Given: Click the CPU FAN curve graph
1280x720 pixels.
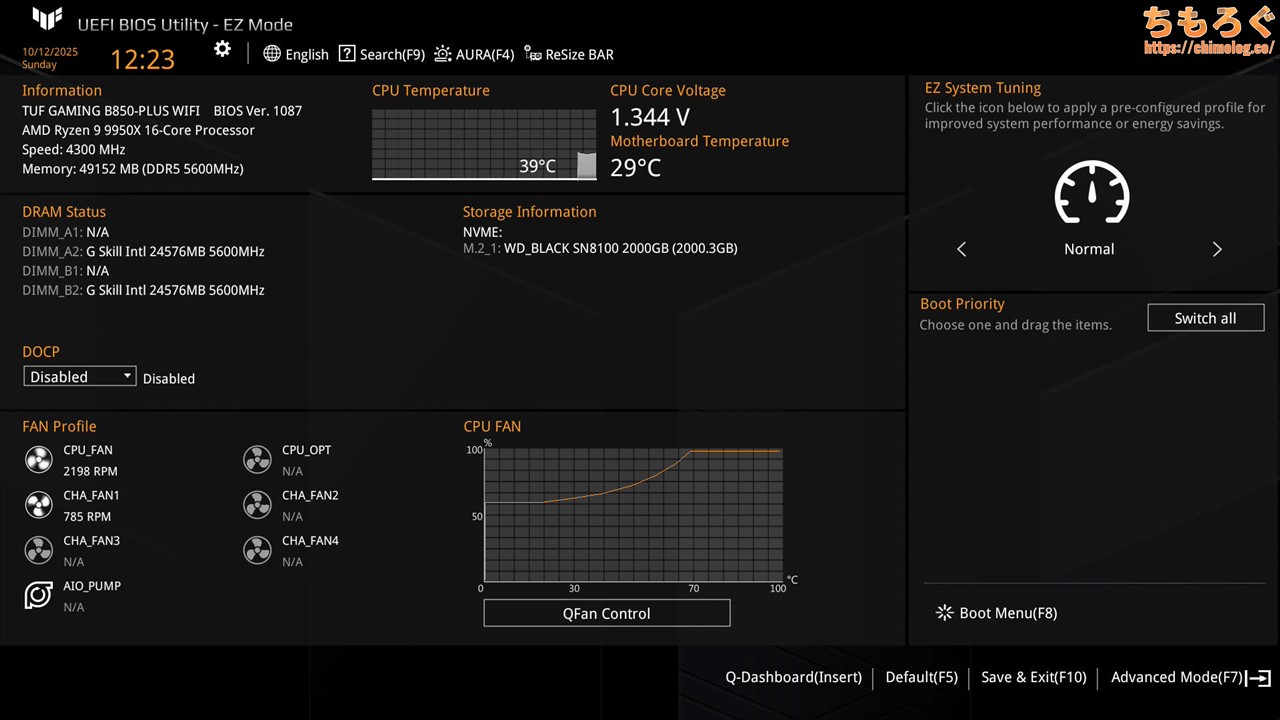Looking at the screenshot, I should click(x=632, y=515).
